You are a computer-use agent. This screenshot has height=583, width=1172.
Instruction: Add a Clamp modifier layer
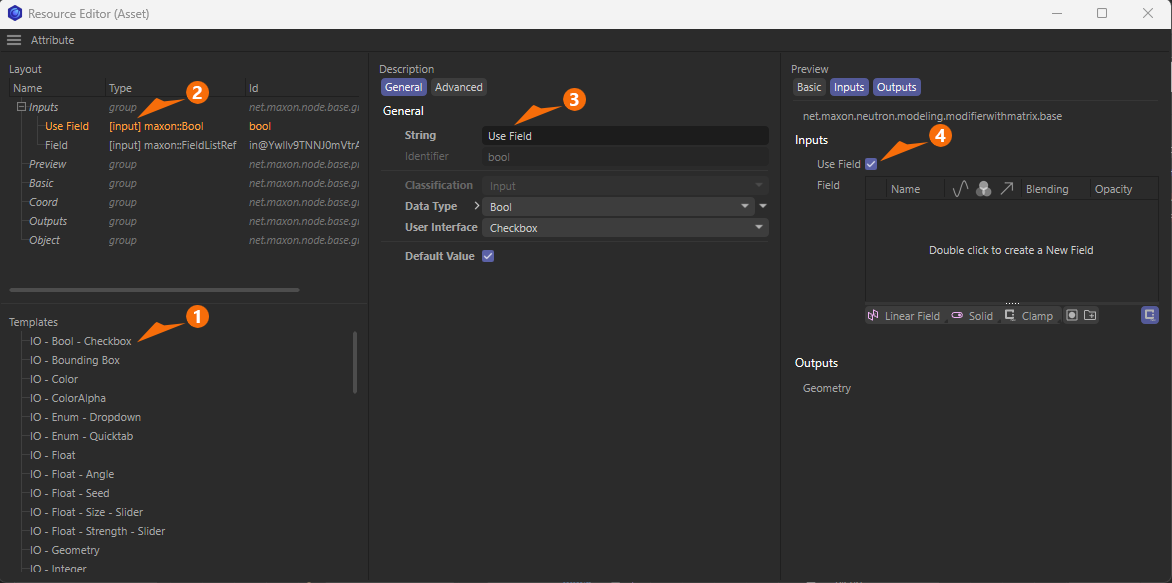(x=1028, y=315)
